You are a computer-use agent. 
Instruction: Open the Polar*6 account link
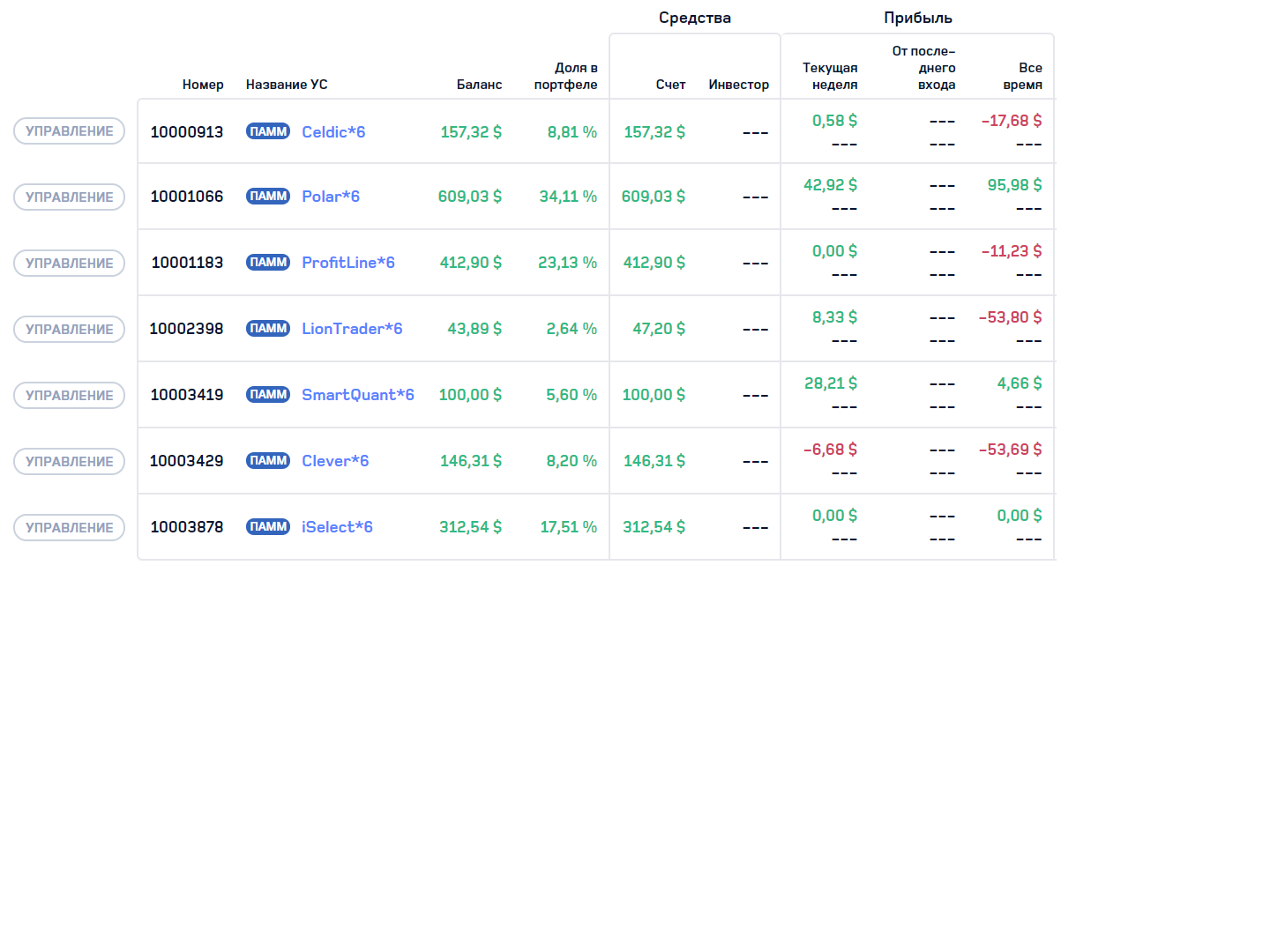point(331,197)
